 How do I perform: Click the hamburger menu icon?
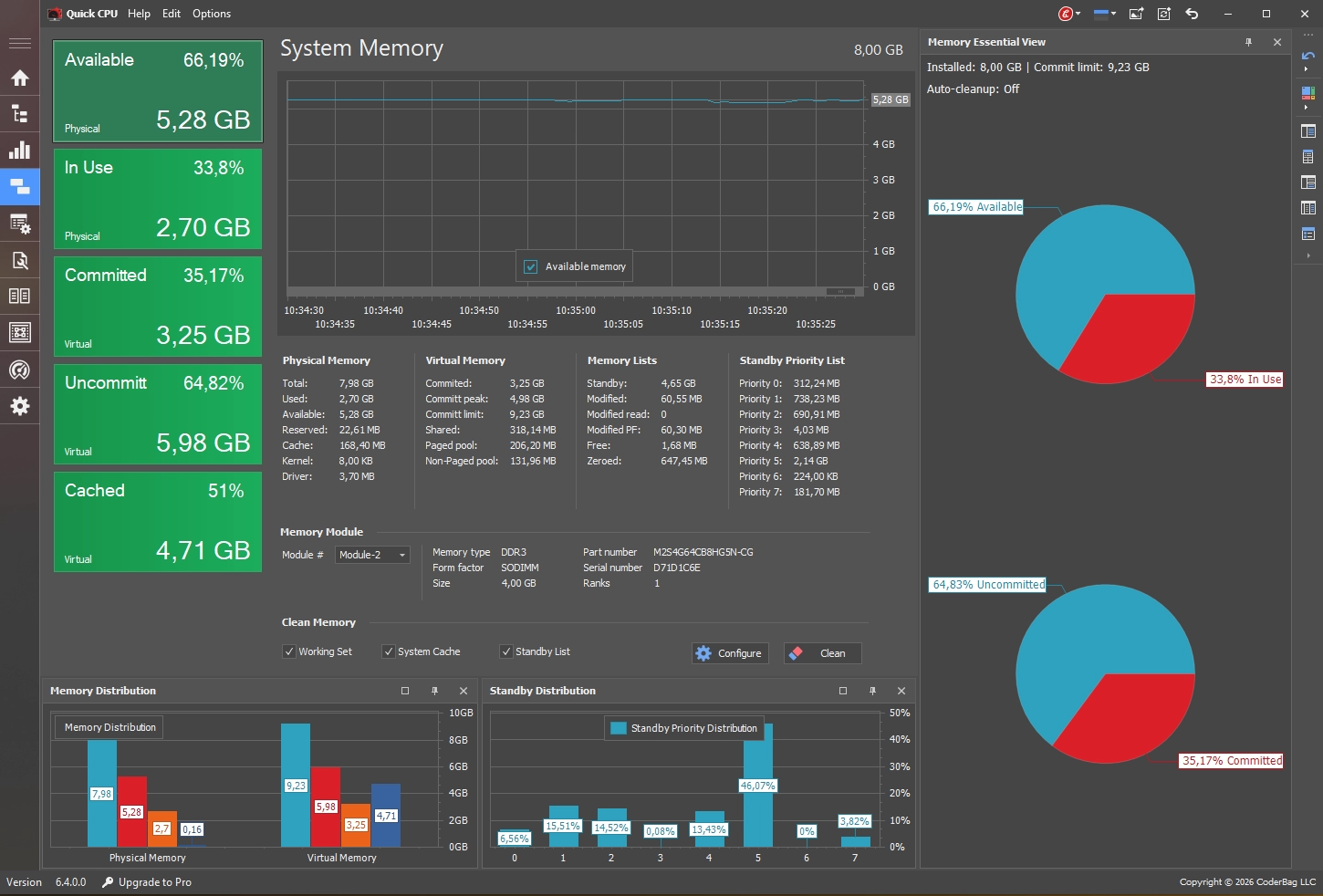20,43
